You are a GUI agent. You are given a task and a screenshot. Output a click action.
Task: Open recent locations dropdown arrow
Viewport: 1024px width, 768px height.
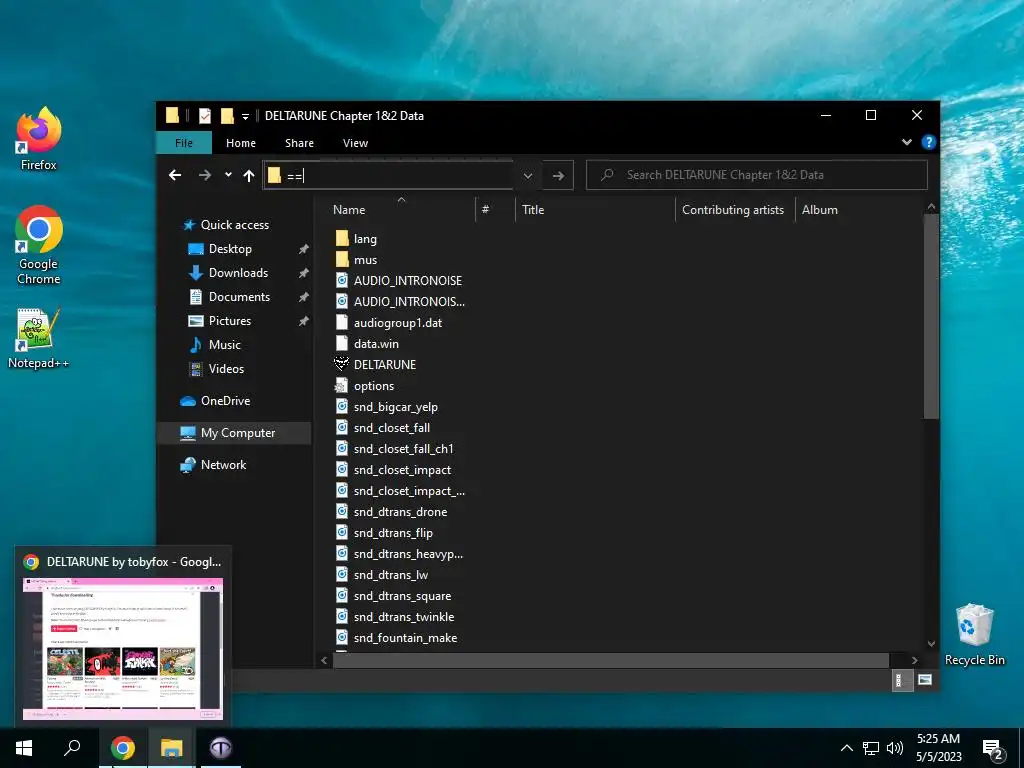pyautogui.click(x=228, y=175)
